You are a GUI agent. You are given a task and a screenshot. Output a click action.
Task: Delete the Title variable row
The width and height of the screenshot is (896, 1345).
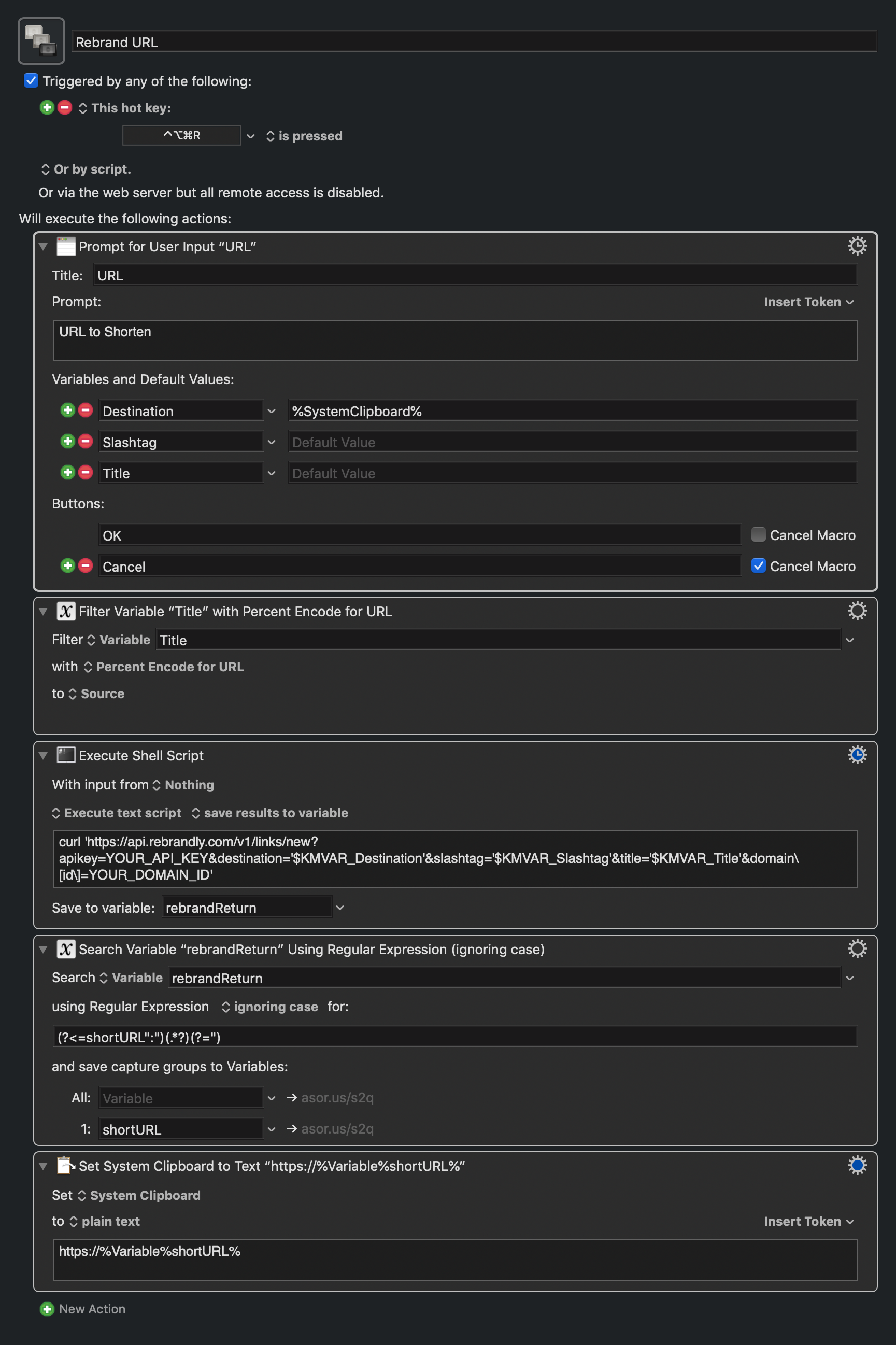point(86,473)
